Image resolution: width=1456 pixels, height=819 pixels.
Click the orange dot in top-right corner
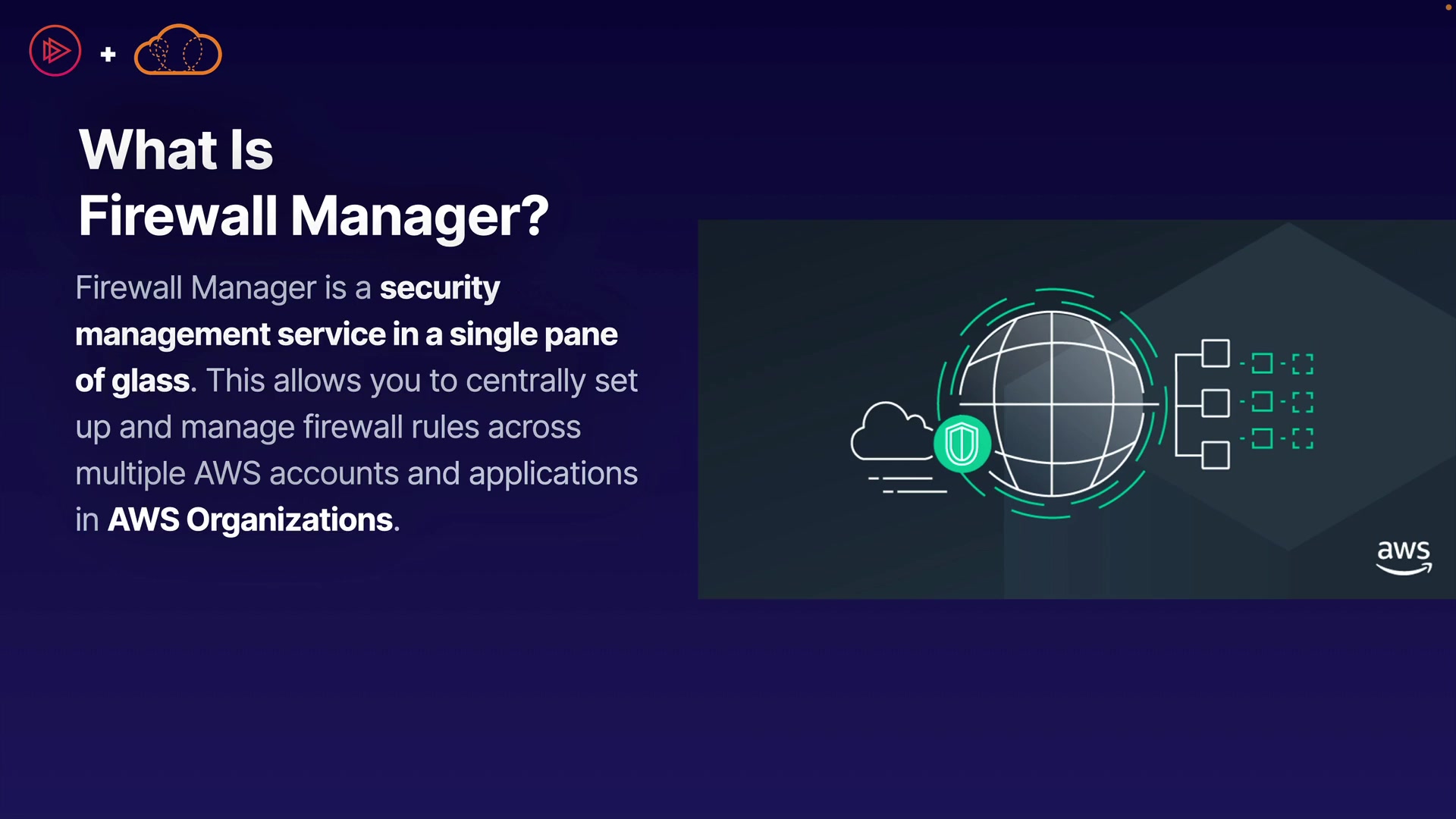pyautogui.click(x=1448, y=7)
